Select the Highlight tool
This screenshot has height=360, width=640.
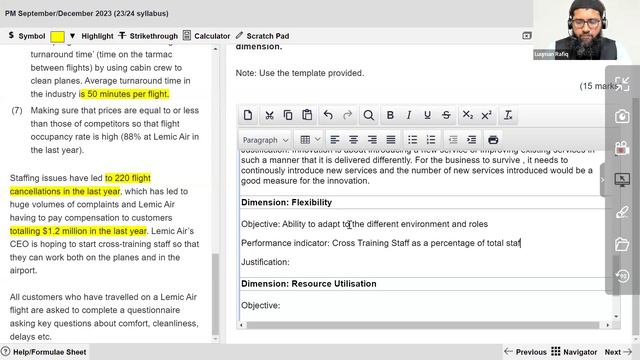[x=97, y=36]
